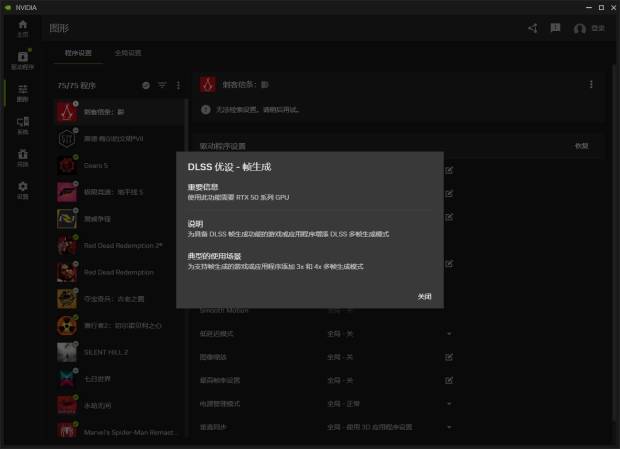Screen dimensions: 620x449
Task: Open more options in program list header
Action: [x=178, y=85]
